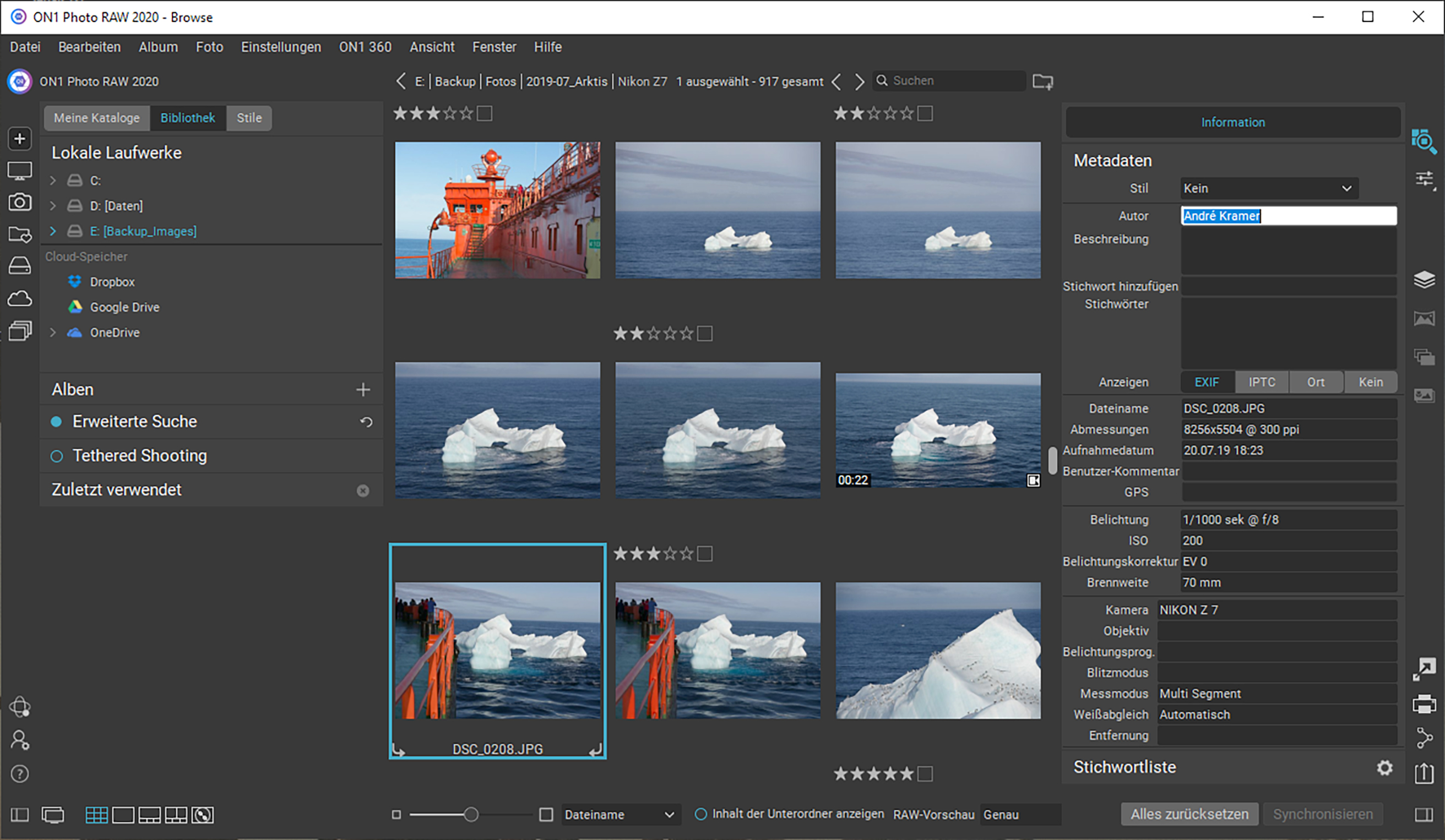Check the color label box beside five-star rating
Viewport: 1445px width, 840px height.
pyautogui.click(x=925, y=774)
